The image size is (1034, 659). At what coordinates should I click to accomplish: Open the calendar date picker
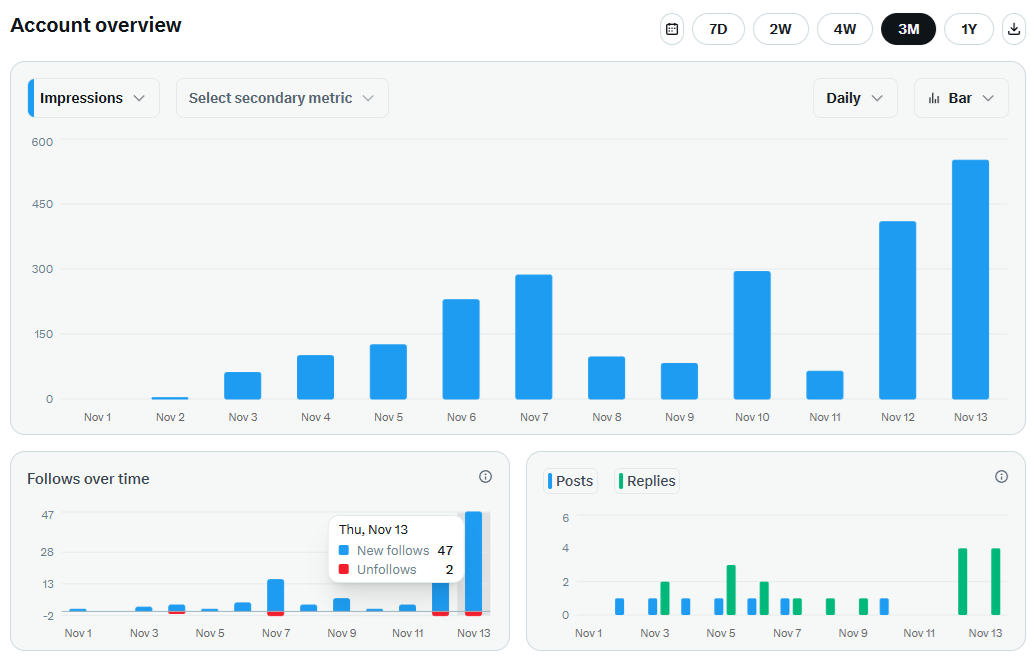(672, 29)
